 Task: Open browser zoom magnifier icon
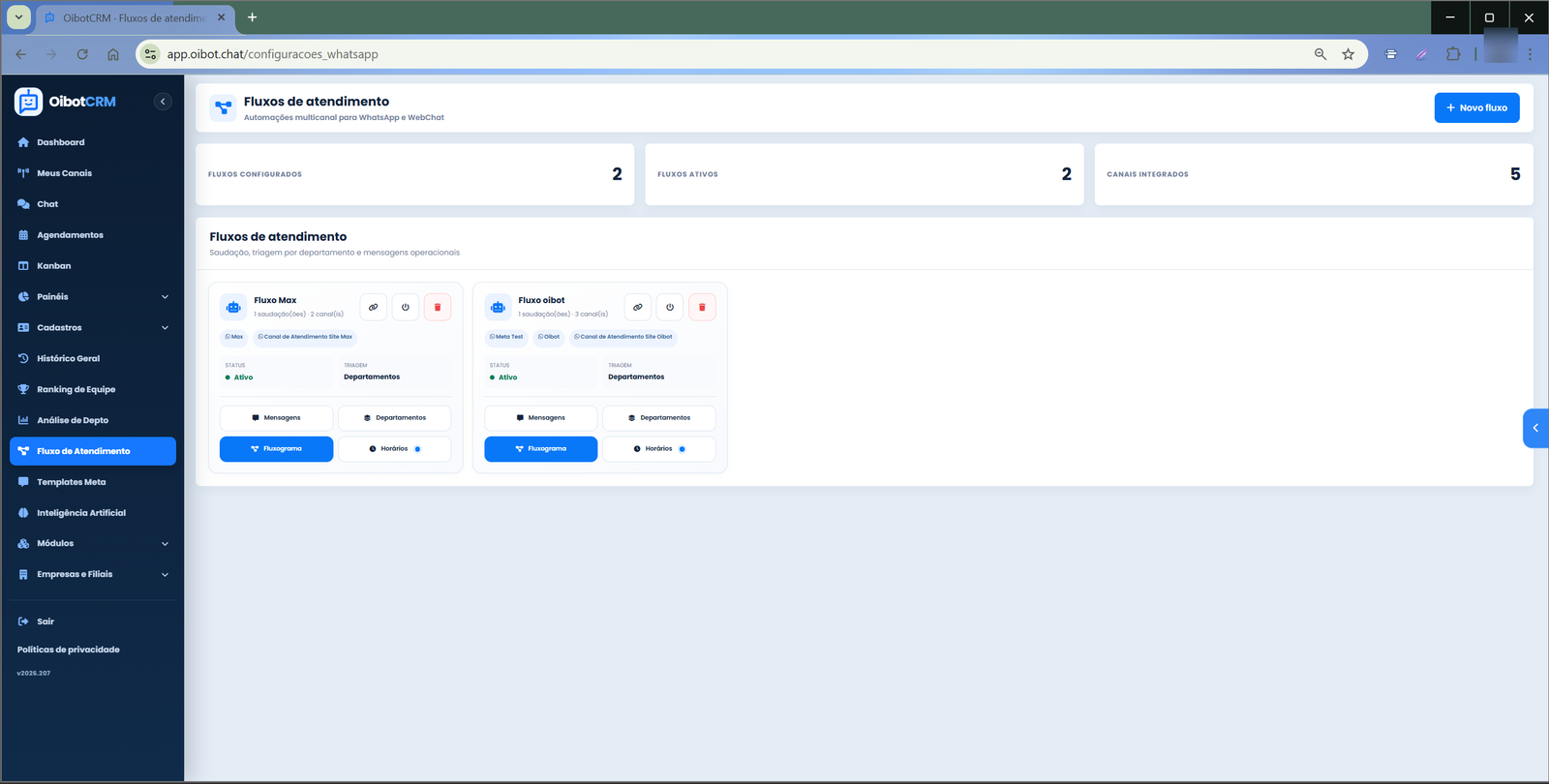tap(1321, 54)
